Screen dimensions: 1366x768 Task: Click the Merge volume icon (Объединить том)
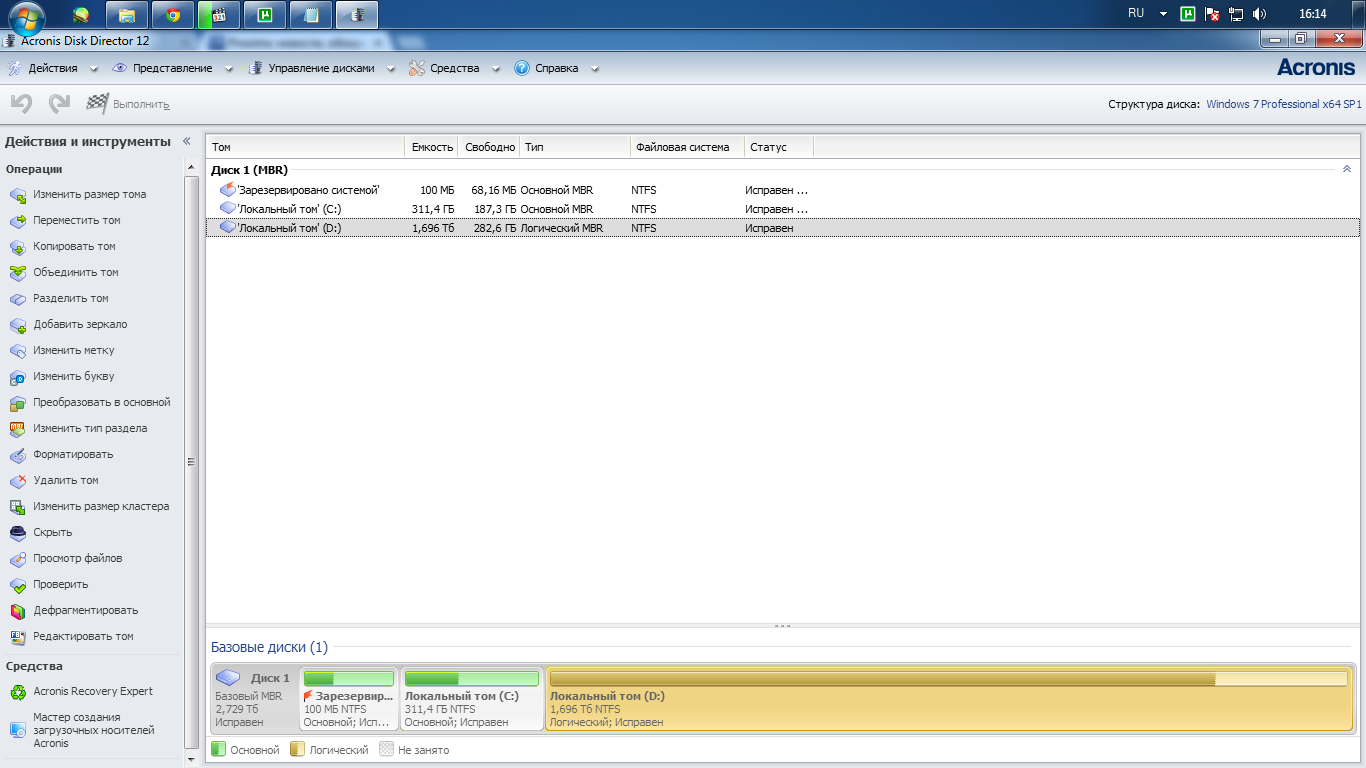click(x=17, y=273)
